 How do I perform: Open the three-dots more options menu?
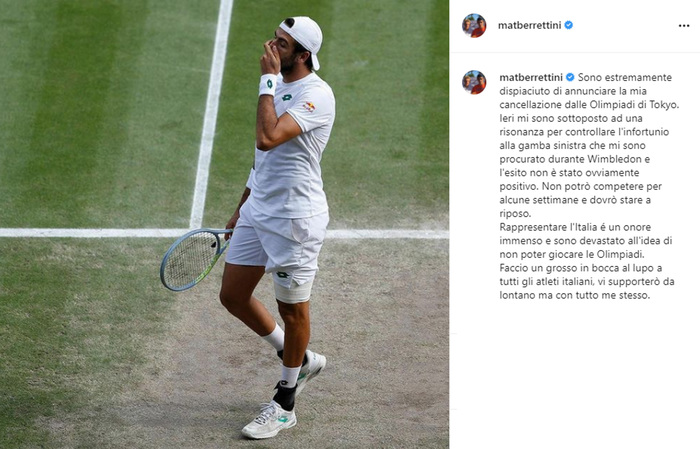(683, 26)
